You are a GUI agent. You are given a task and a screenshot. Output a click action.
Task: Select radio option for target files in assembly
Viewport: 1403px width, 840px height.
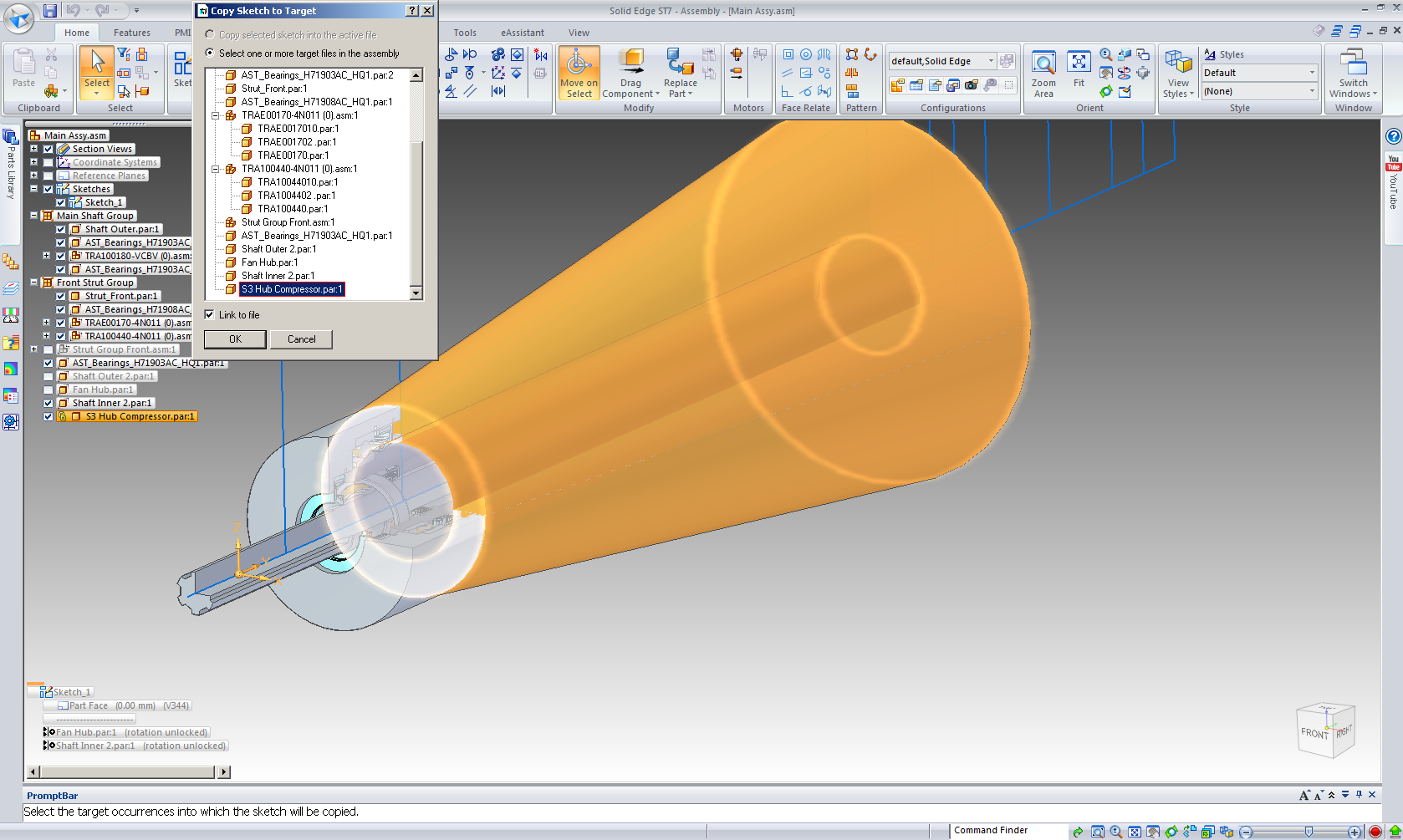(x=208, y=53)
